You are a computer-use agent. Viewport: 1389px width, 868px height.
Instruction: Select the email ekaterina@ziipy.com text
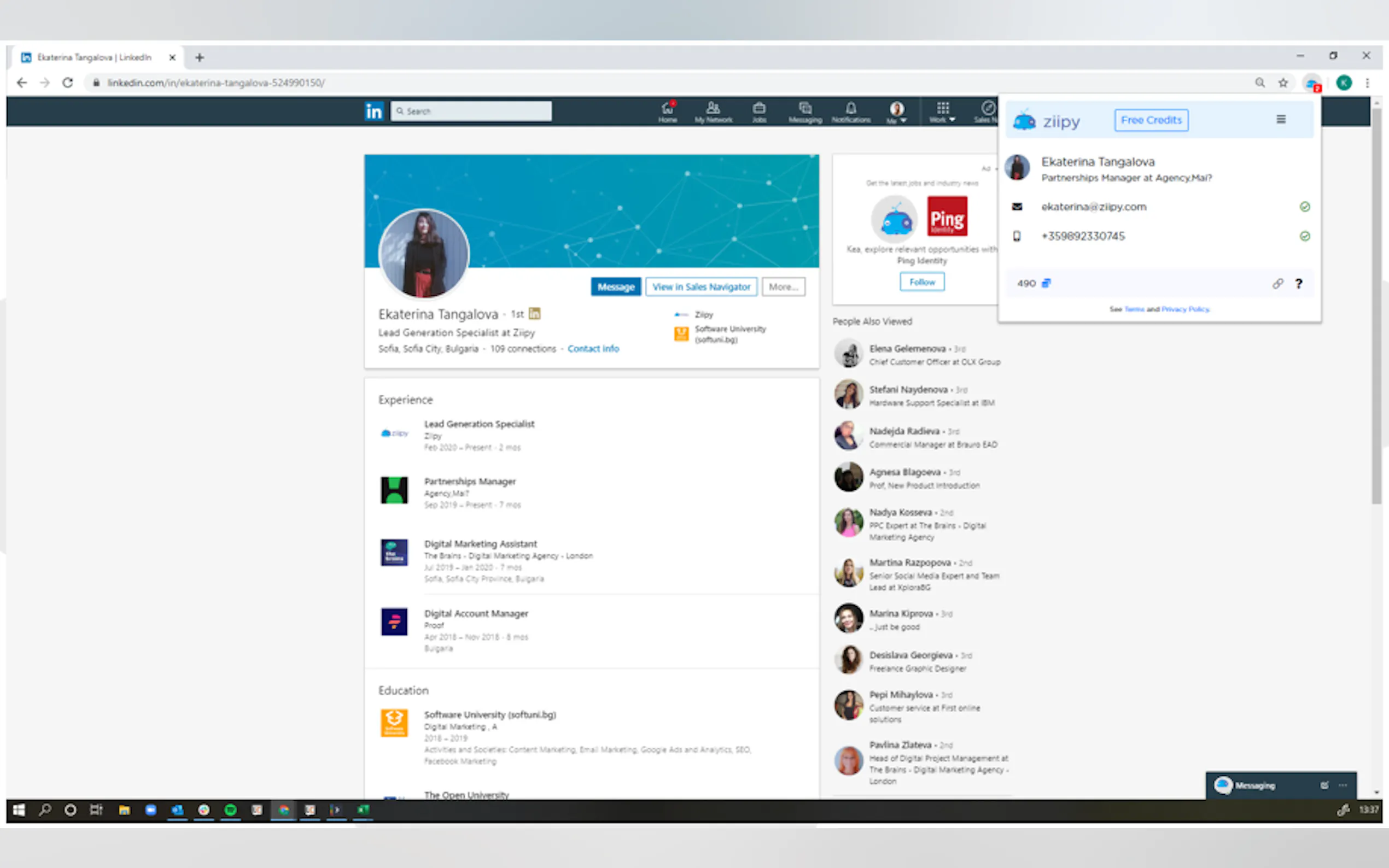[x=1093, y=207]
